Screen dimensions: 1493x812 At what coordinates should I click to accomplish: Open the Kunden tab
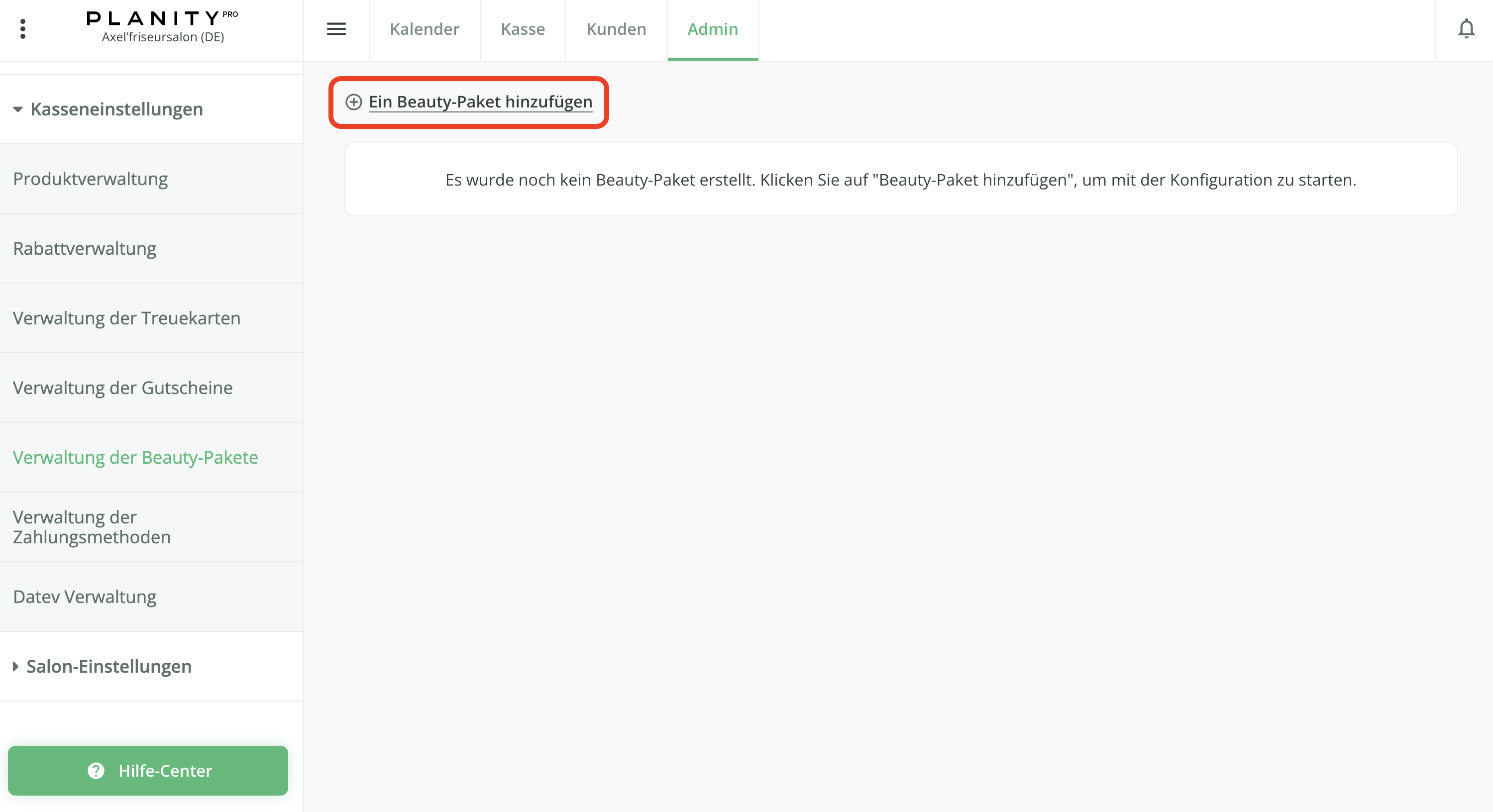click(x=616, y=29)
